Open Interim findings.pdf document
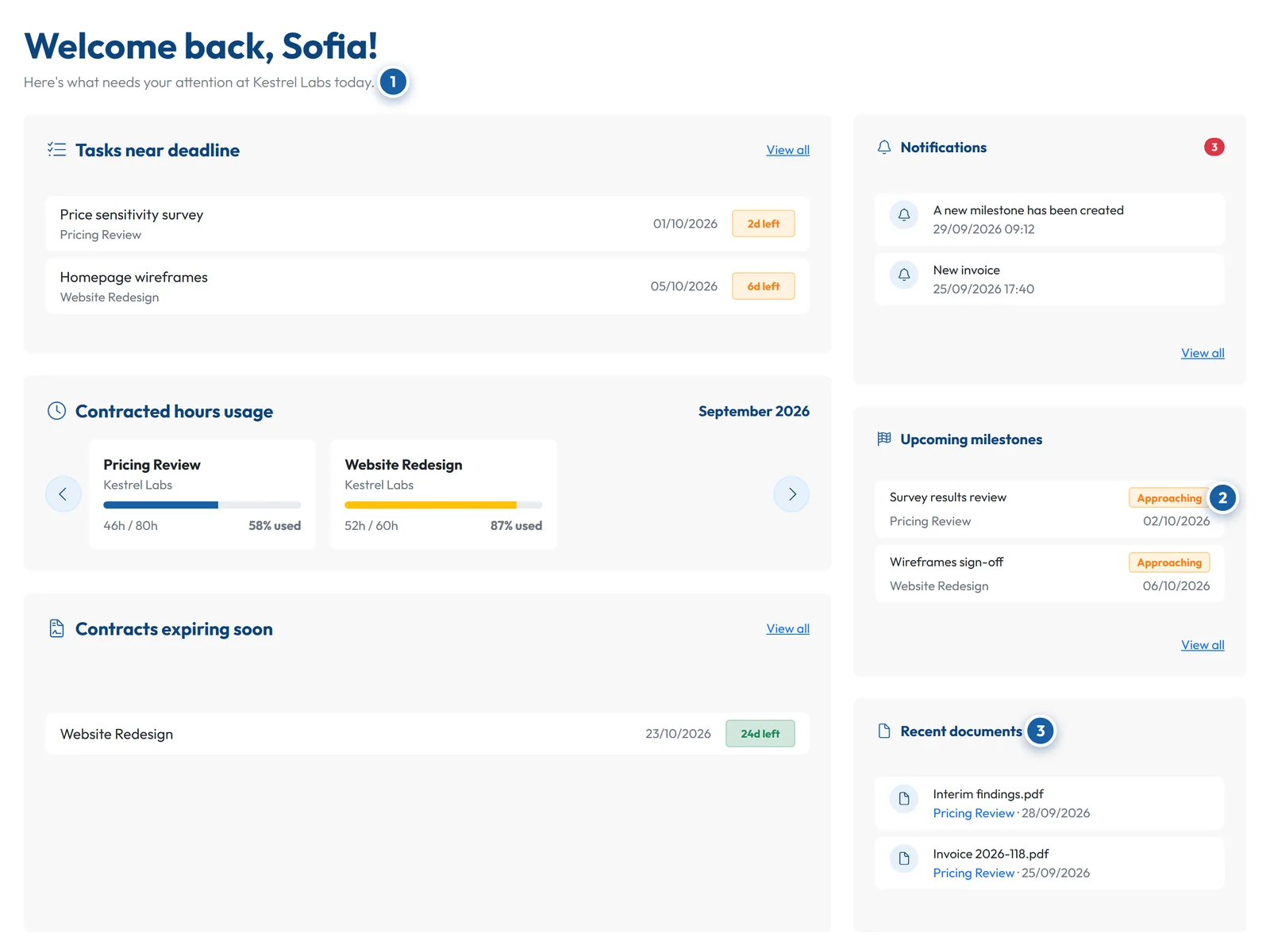1270x952 pixels. [x=1049, y=804]
